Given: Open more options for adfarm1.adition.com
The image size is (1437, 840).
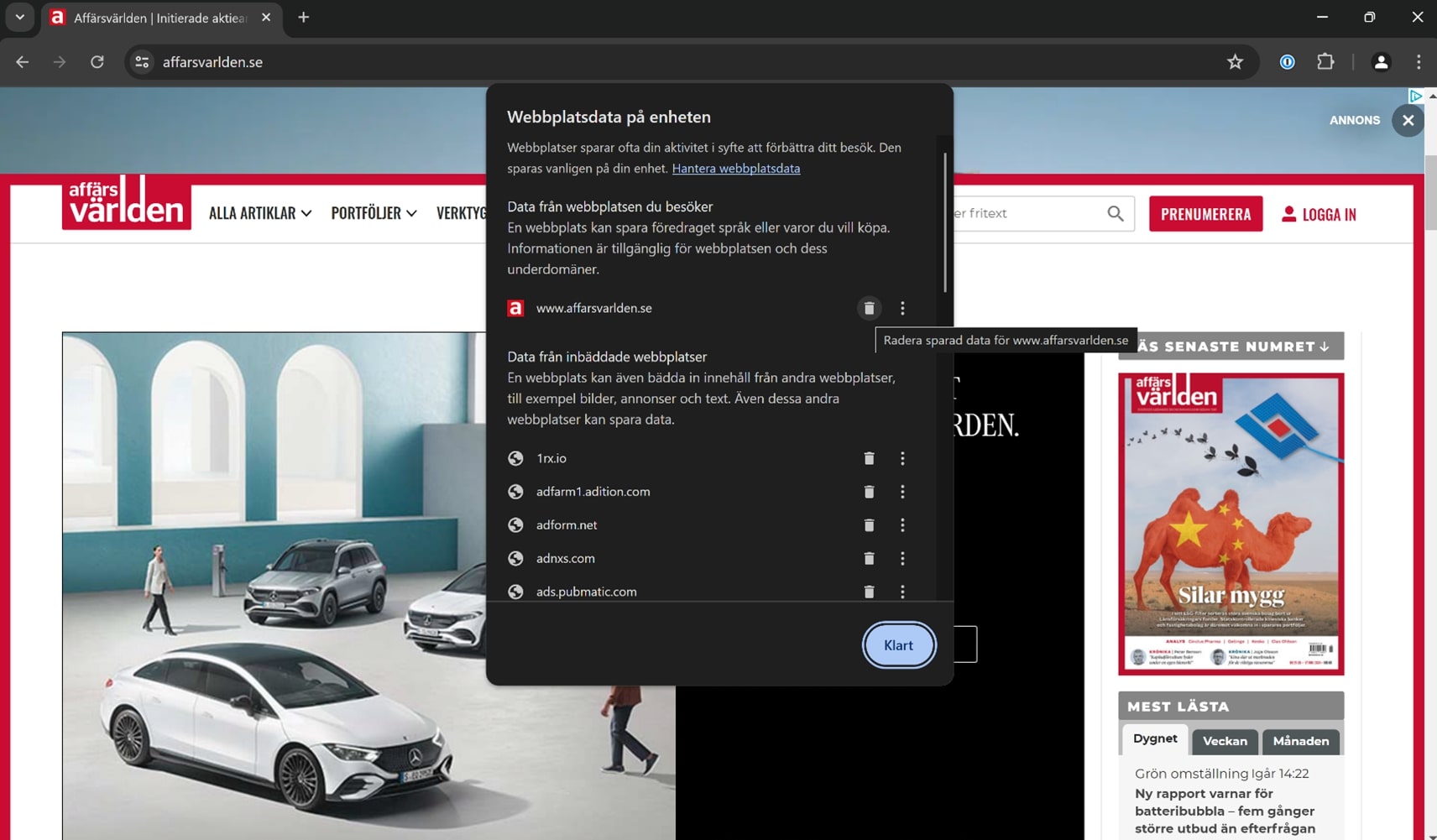Looking at the screenshot, I should point(902,492).
